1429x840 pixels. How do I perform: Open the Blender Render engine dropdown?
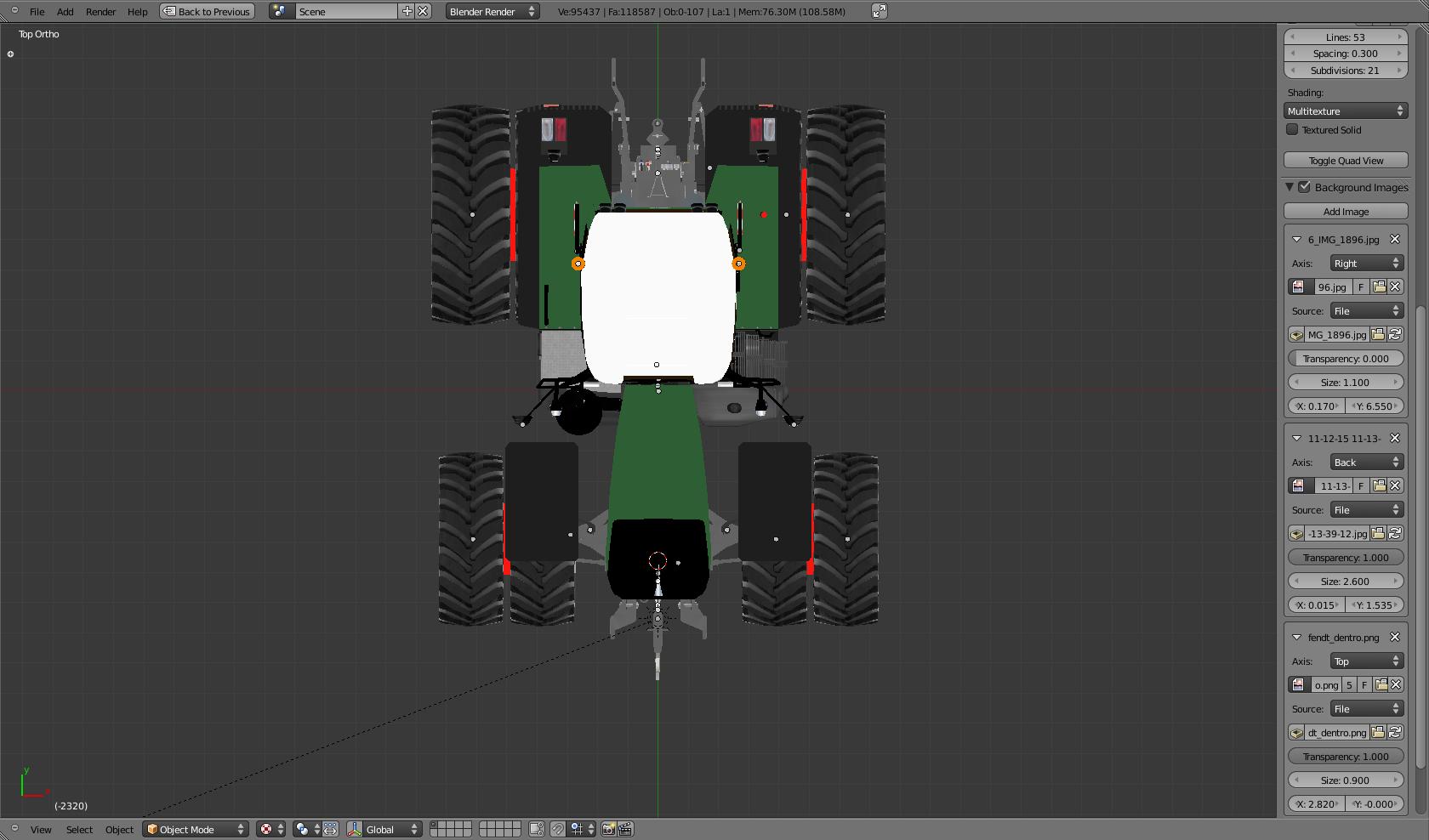coord(492,12)
